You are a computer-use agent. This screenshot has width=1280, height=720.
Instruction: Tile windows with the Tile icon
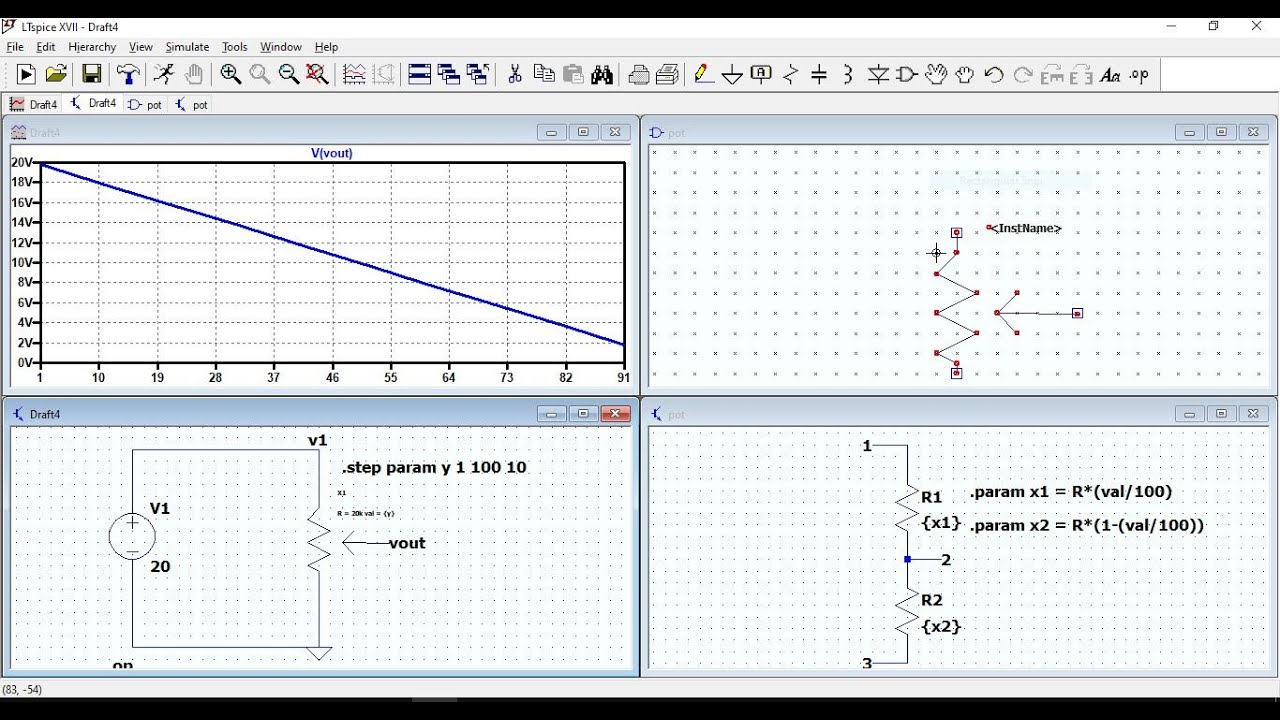[x=420, y=74]
